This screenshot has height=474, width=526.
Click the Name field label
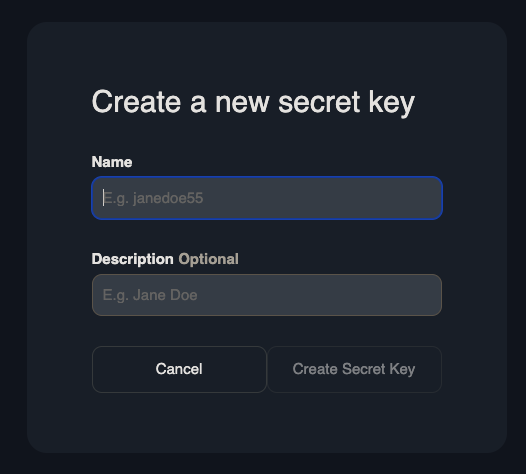[x=112, y=162]
